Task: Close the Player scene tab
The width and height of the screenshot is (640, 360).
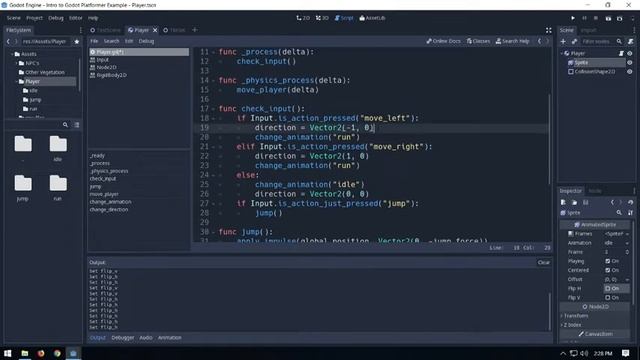Action: (x=155, y=30)
